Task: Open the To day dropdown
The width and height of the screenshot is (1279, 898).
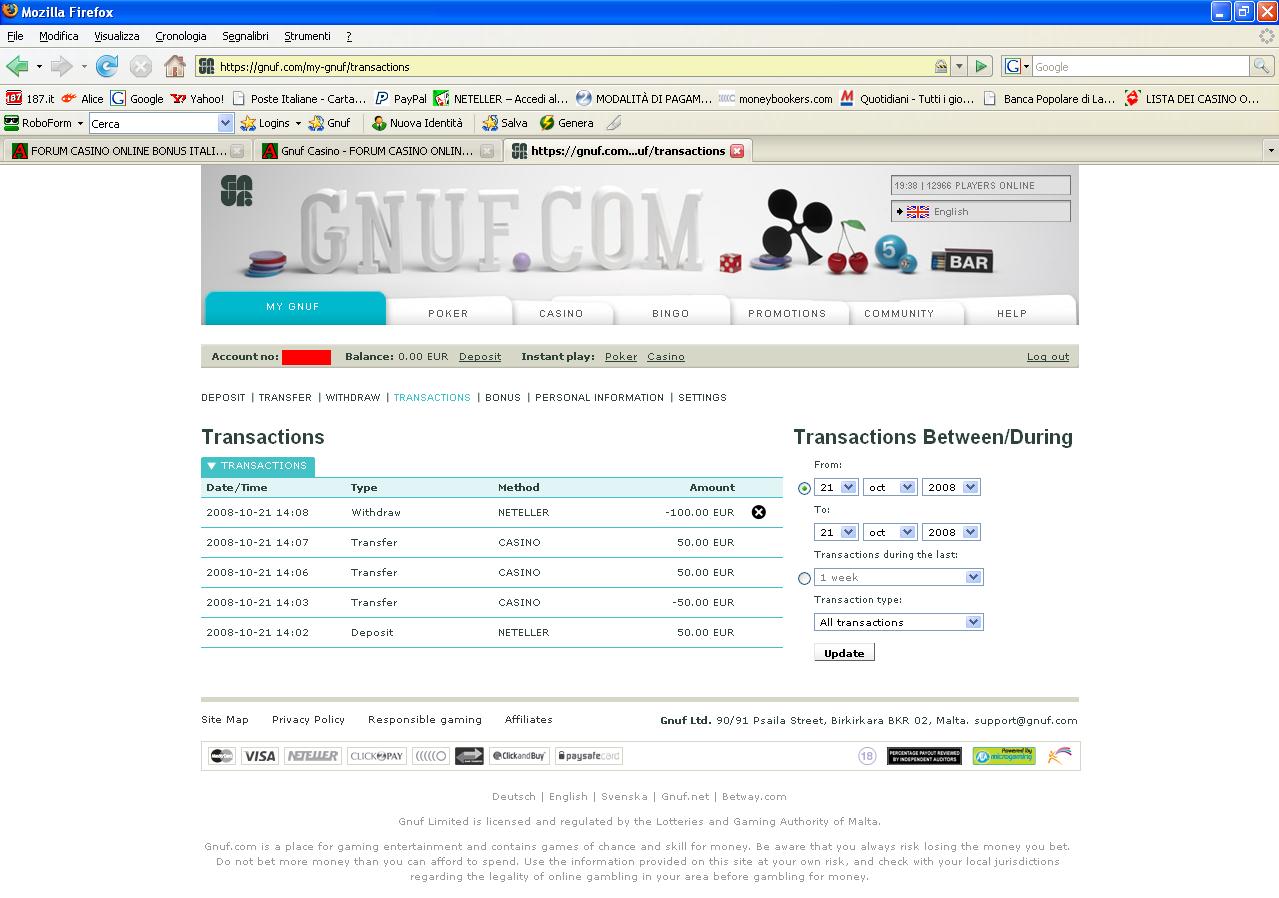Action: tap(837, 532)
